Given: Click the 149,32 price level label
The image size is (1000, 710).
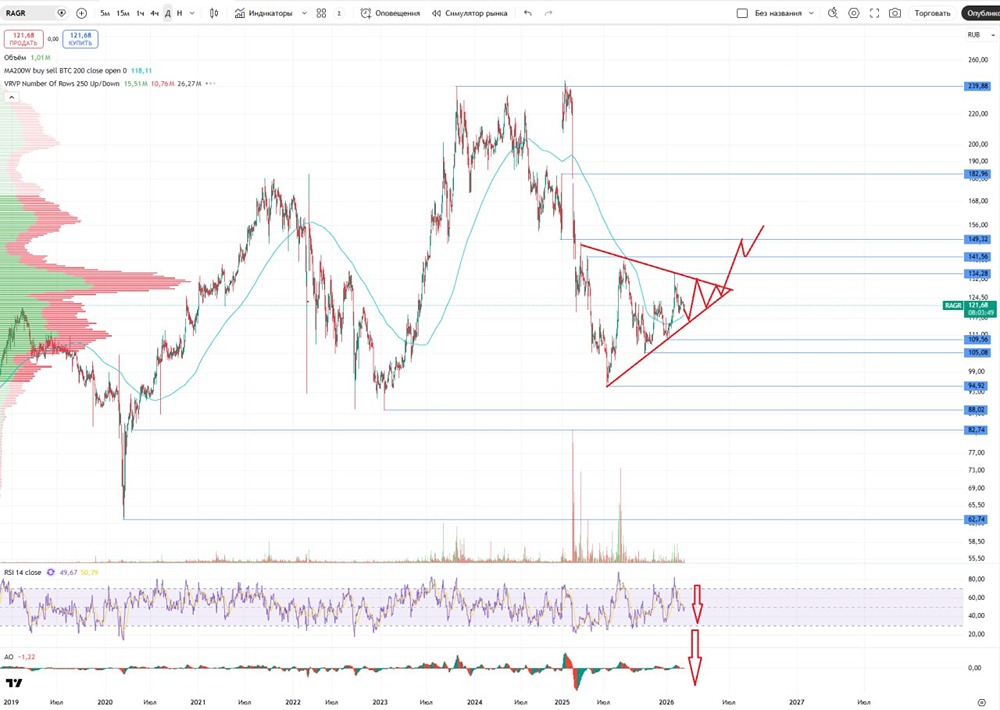Looking at the screenshot, I should [x=977, y=239].
